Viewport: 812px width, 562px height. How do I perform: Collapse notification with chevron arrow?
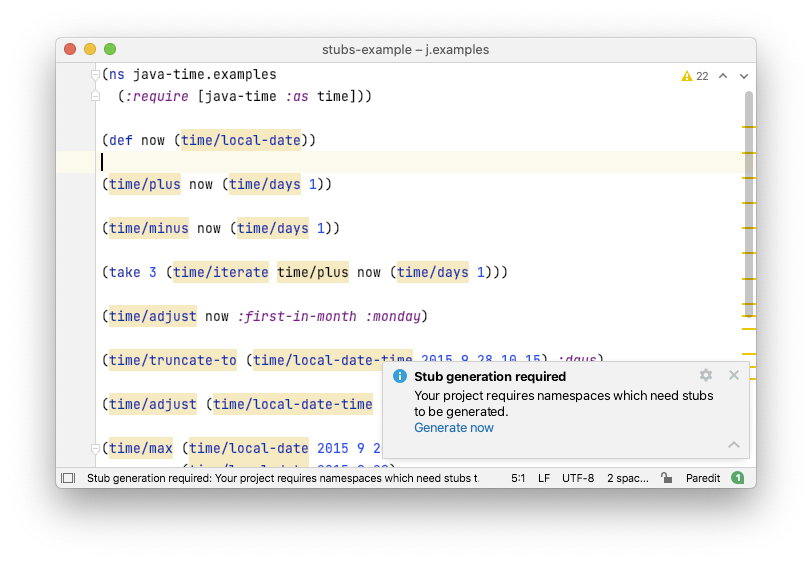734,445
